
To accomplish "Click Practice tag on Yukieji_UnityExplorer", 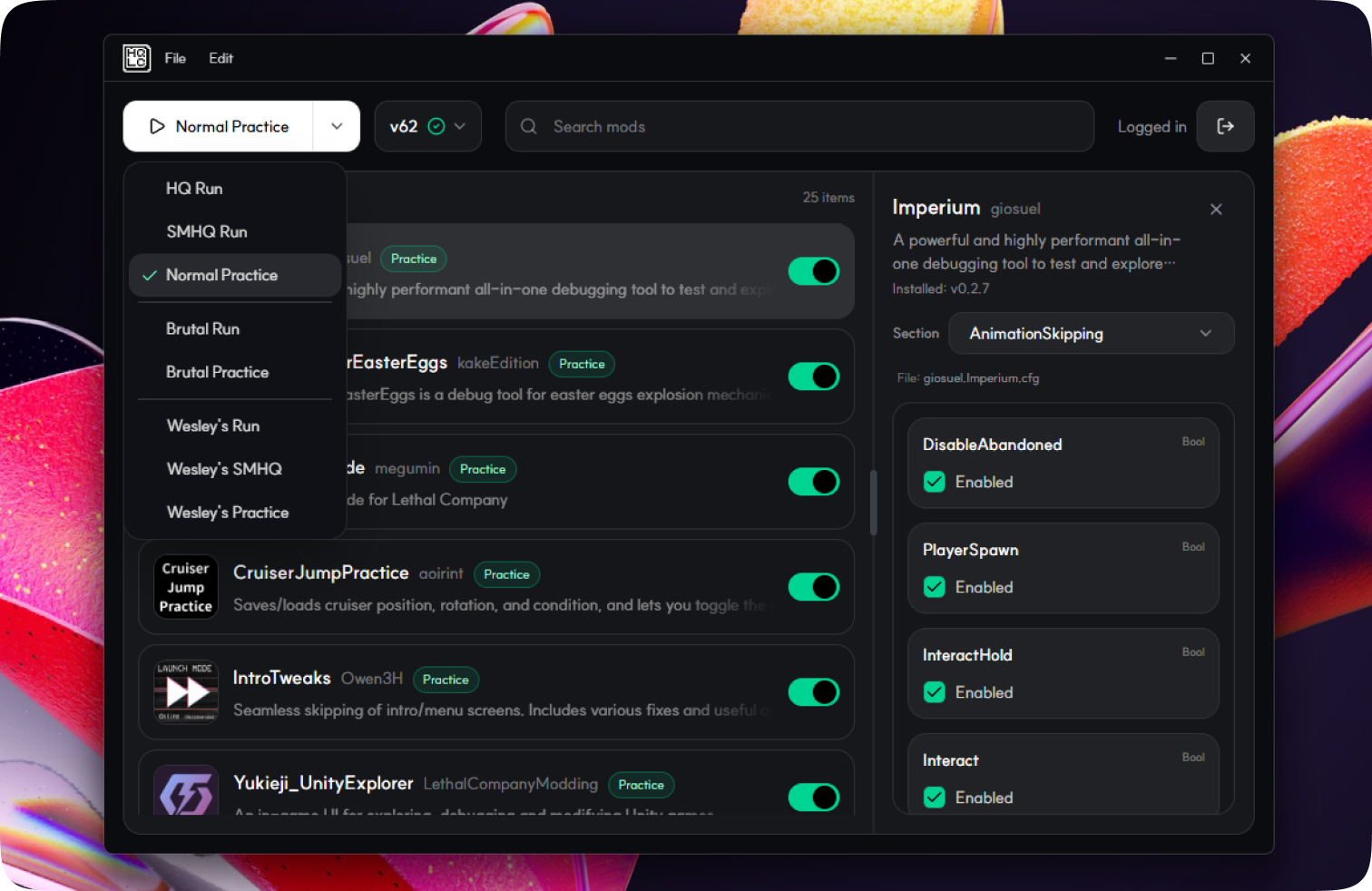I will click(641, 785).
